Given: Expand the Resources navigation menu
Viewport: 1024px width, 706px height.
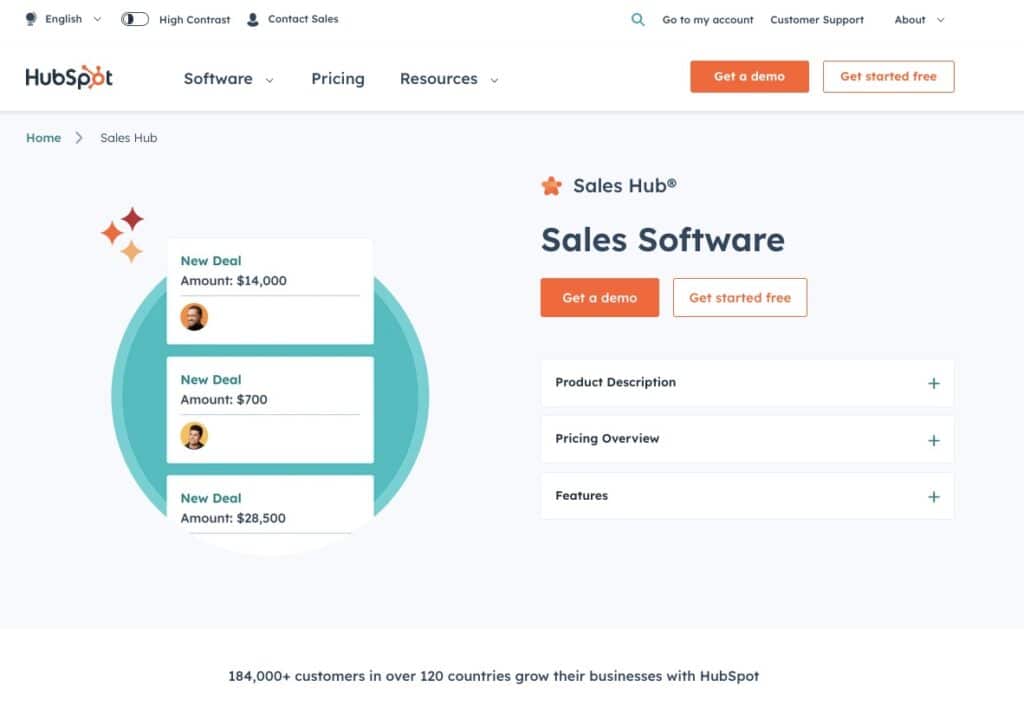Looking at the screenshot, I should pos(449,79).
